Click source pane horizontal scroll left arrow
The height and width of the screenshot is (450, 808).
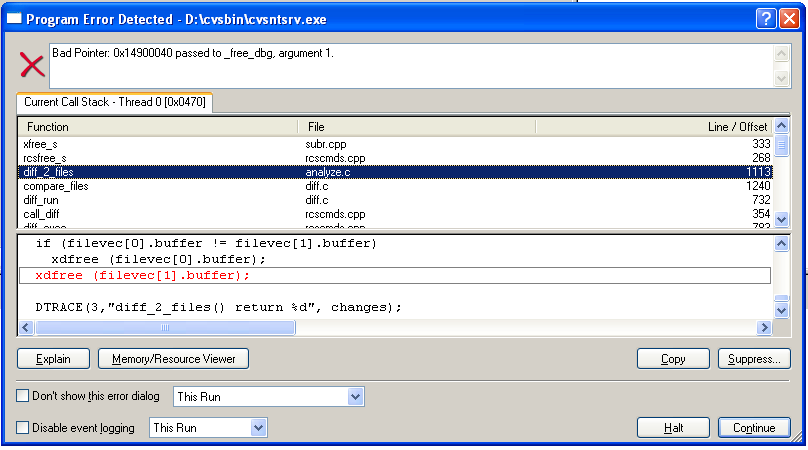[x=26, y=327]
